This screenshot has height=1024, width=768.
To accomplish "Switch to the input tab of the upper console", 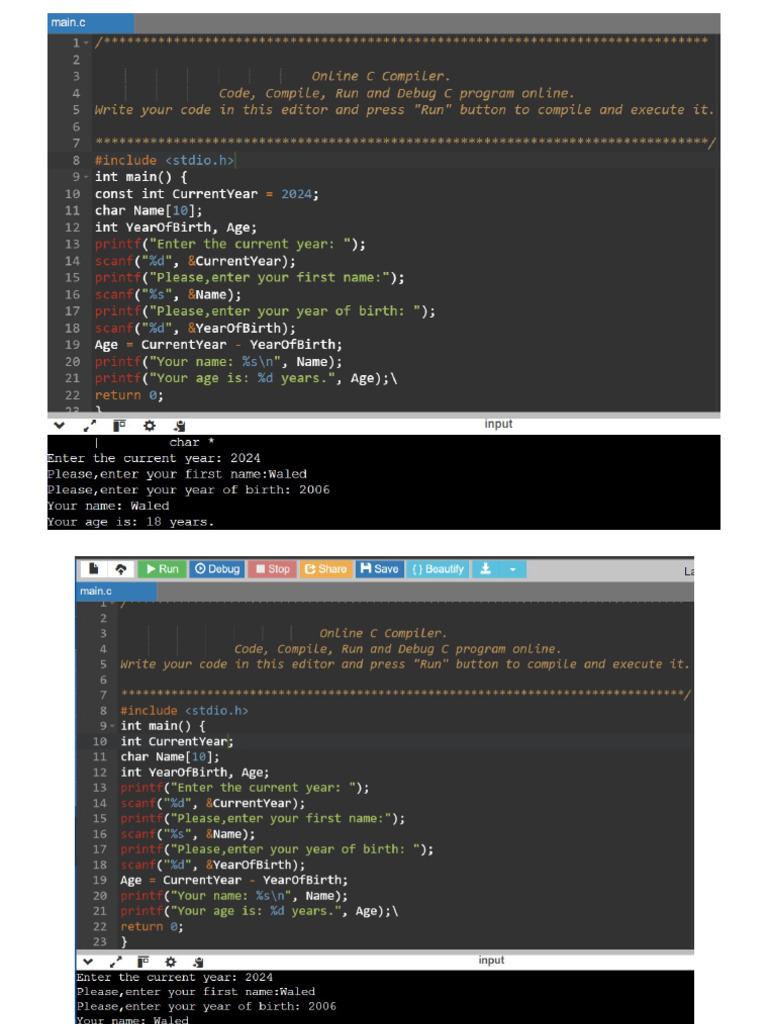I will click(x=498, y=424).
